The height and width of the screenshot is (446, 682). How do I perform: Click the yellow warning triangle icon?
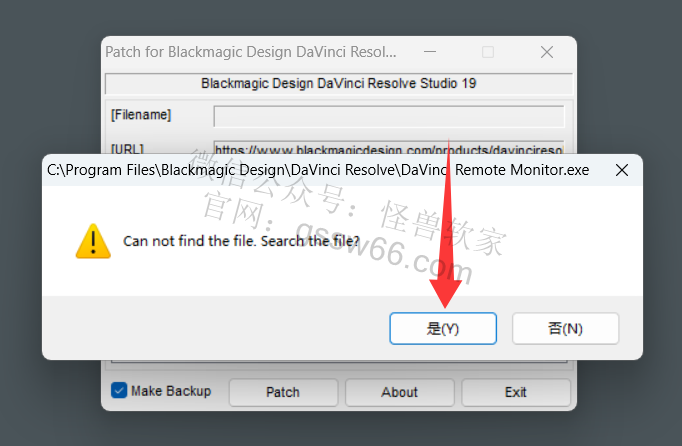[x=93, y=241]
